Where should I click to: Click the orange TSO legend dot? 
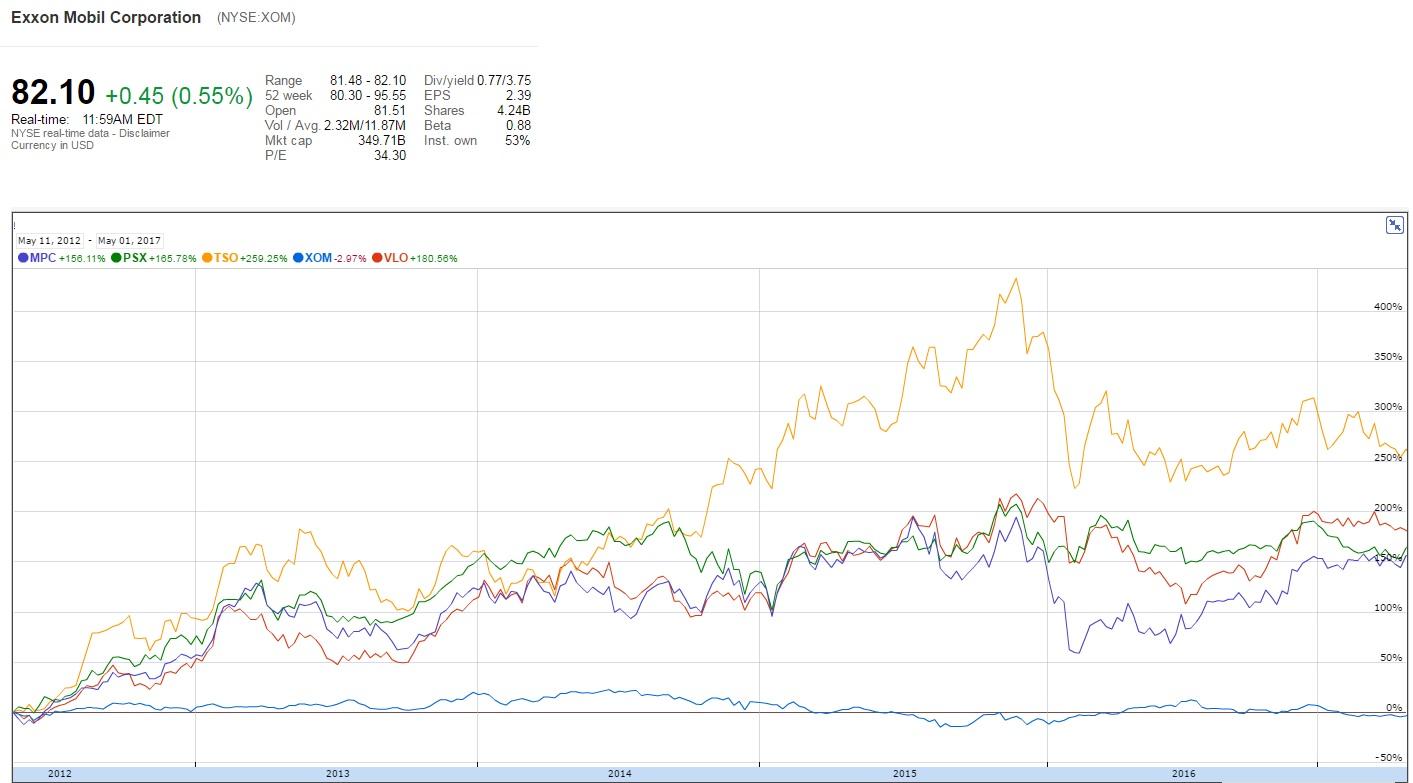coord(207,258)
